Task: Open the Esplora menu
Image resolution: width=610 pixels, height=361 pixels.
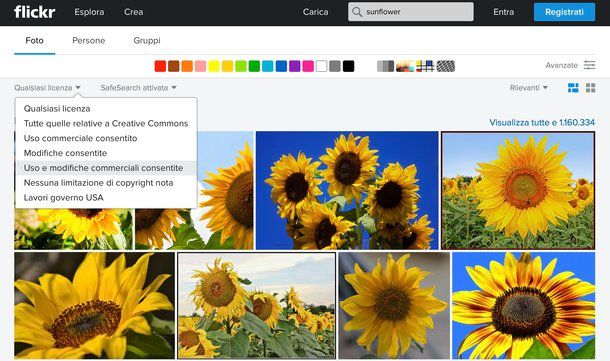Action: [89, 12]
